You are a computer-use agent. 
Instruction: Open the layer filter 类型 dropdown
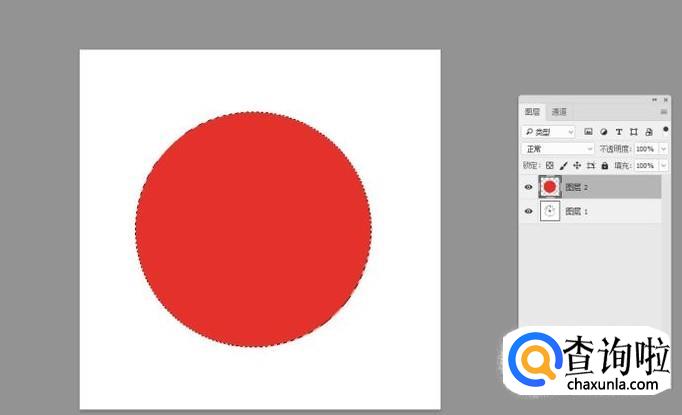(x=548, y=132)
